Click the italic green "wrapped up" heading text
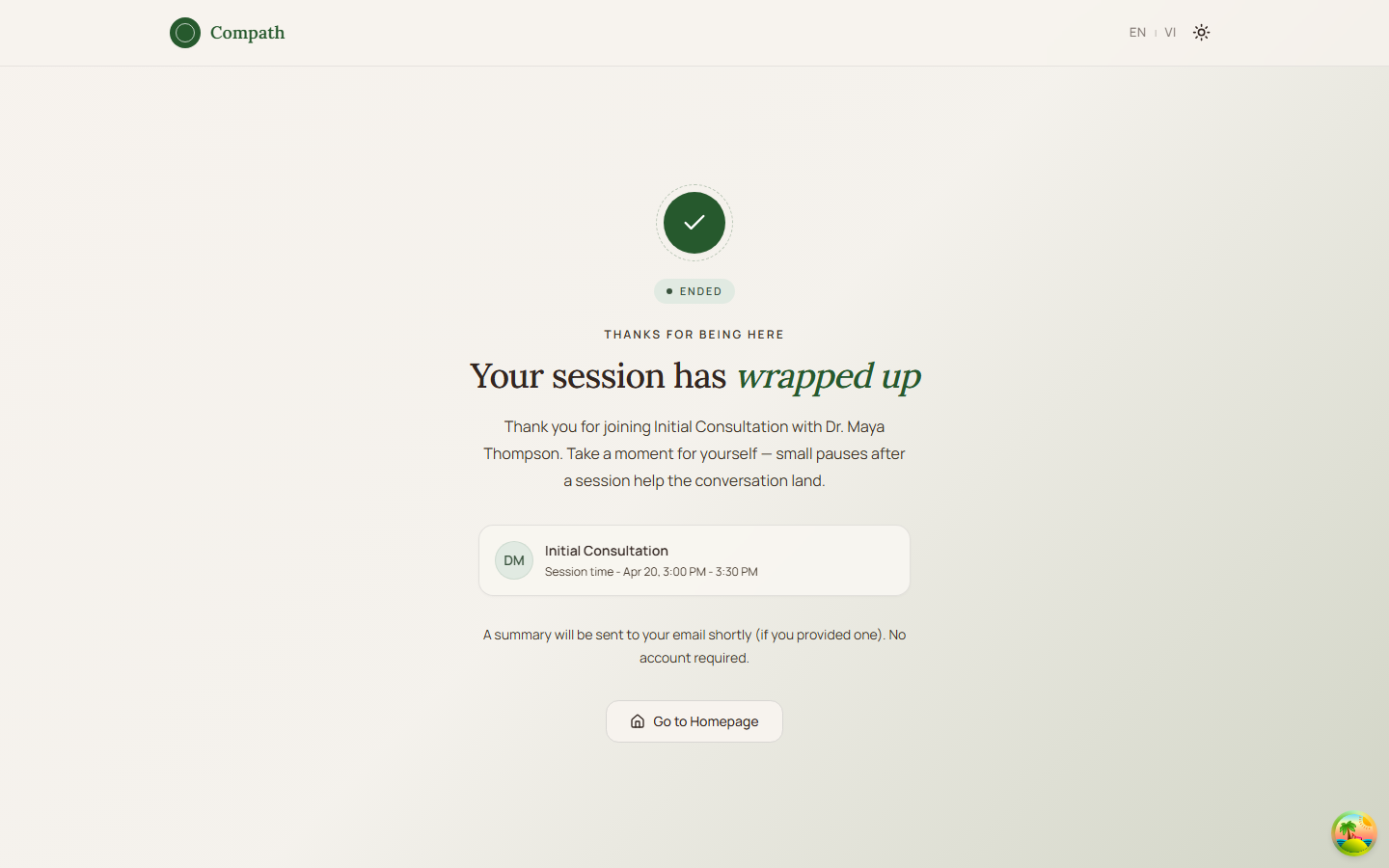The width and height of the screenshot is (1389, 868). (828, 376)
